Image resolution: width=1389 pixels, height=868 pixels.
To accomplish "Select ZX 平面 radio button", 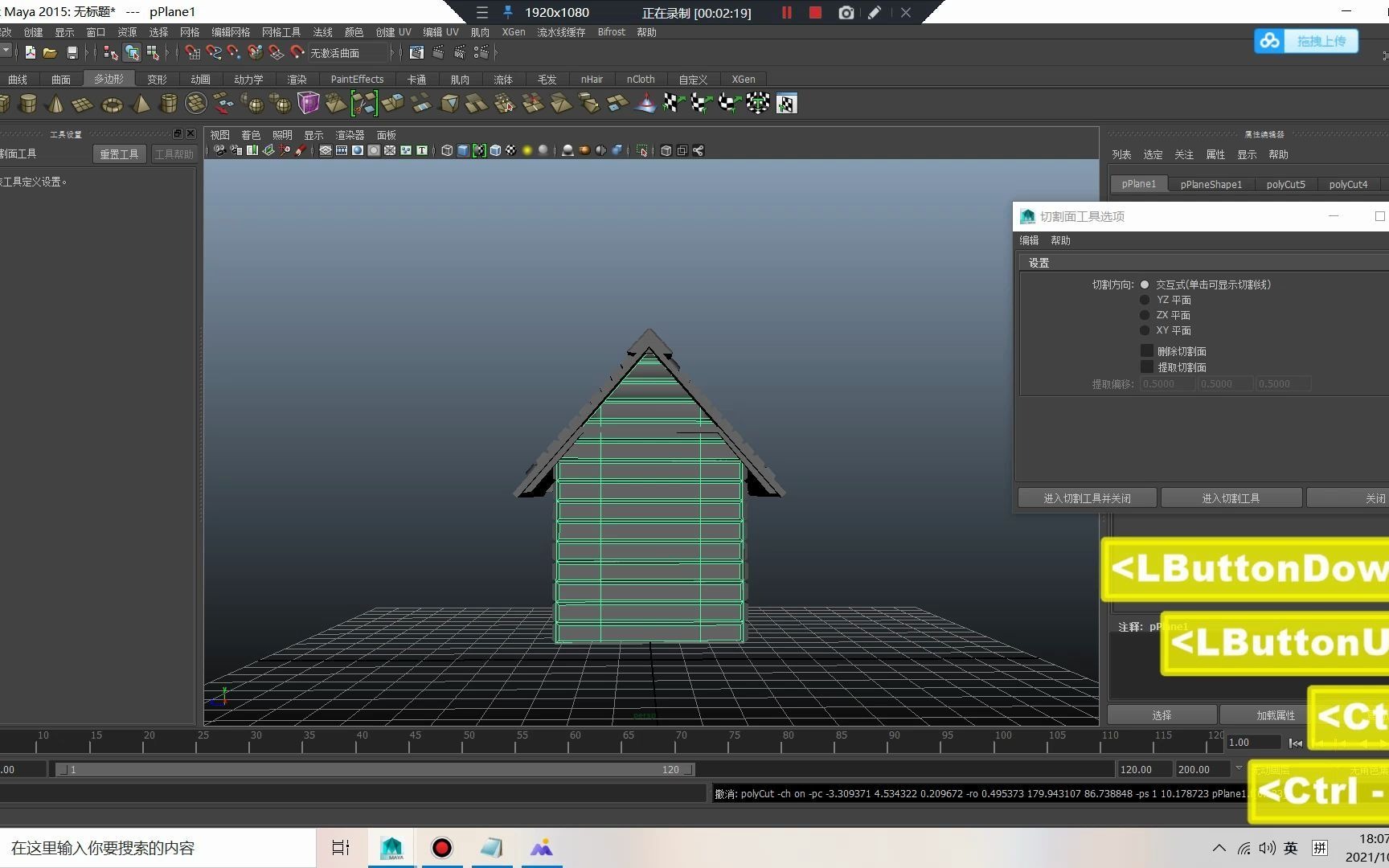I will click(x=1145, y=315).
